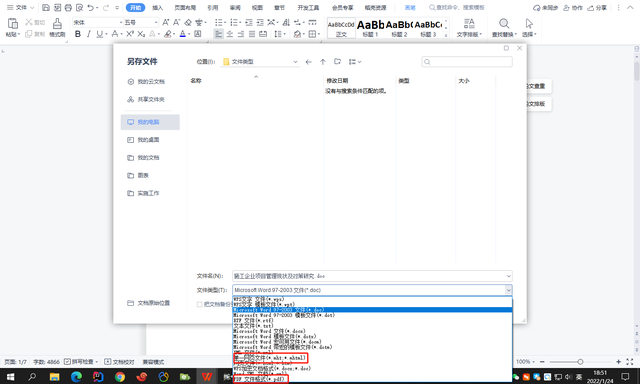Screen dimensions: 640x384
Task: Switch to the Insert ribbon tab
Action: [x=157, y=8]
